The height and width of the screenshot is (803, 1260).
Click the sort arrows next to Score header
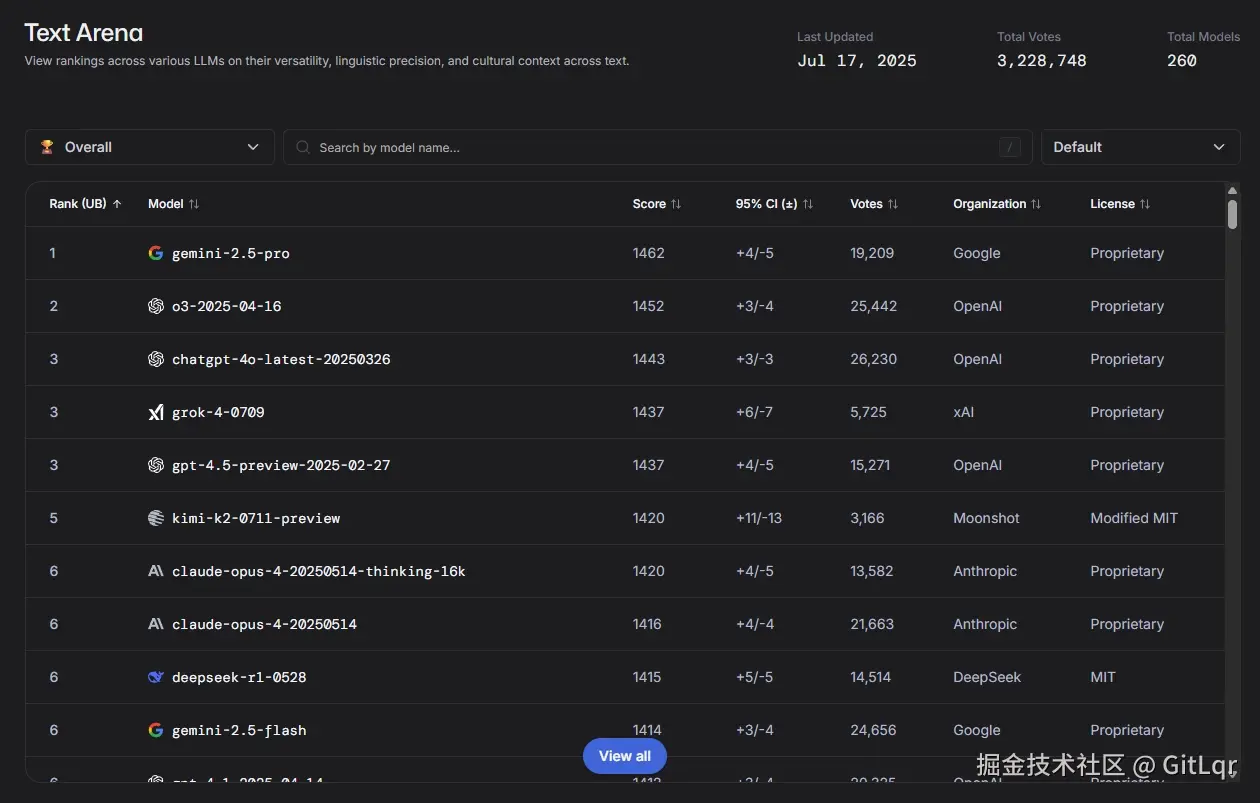[676, 204]
